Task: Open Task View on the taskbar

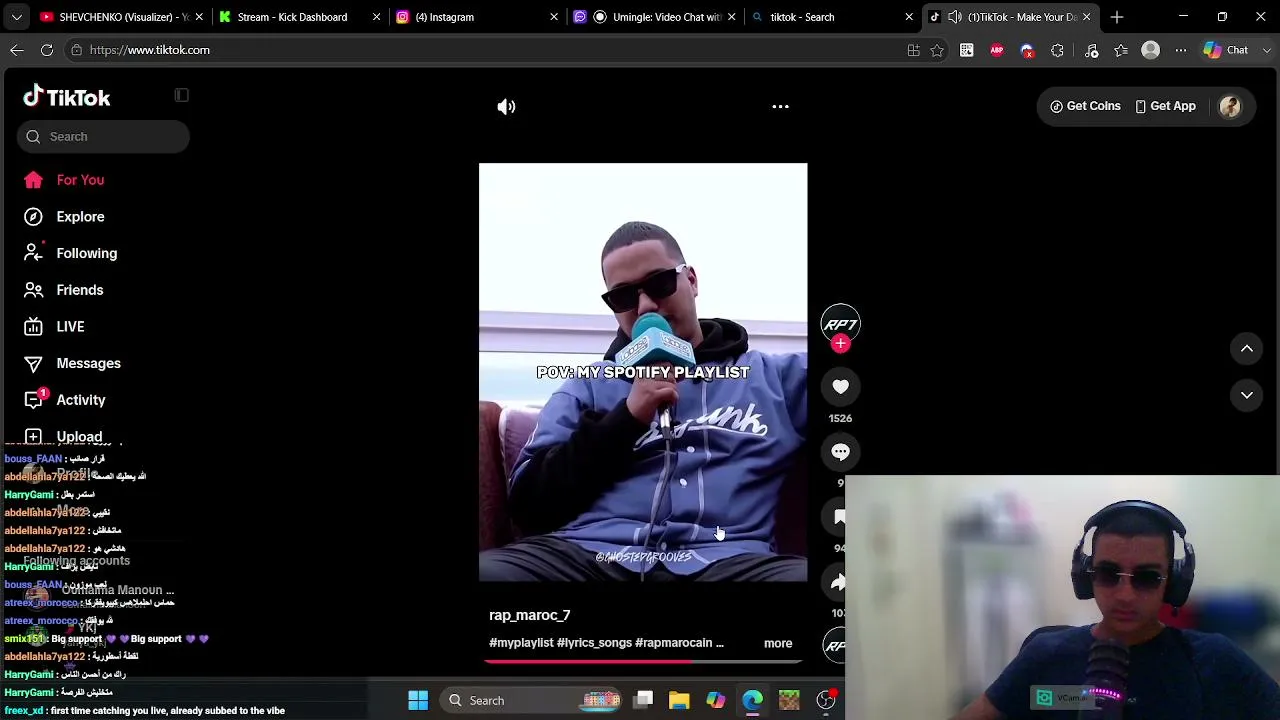Action: coord(643,700)
